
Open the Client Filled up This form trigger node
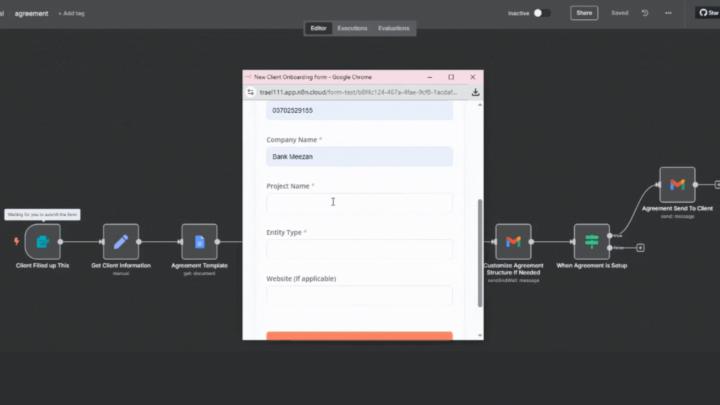[x=42, y=242]
